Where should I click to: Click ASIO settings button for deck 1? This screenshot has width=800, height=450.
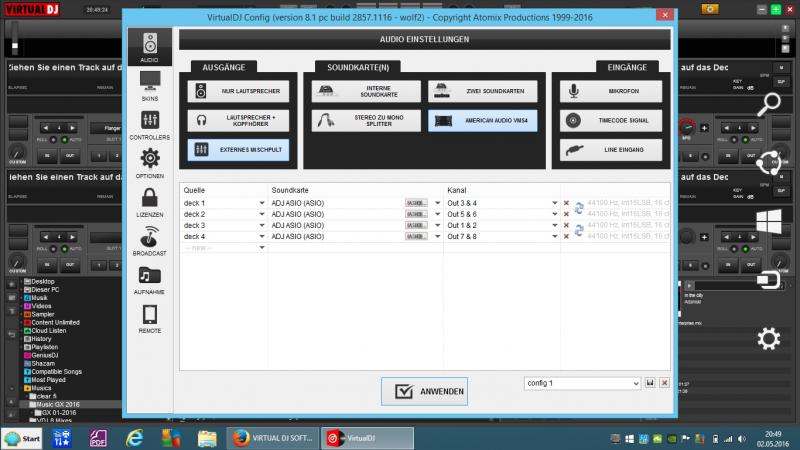tap(416, 203)
